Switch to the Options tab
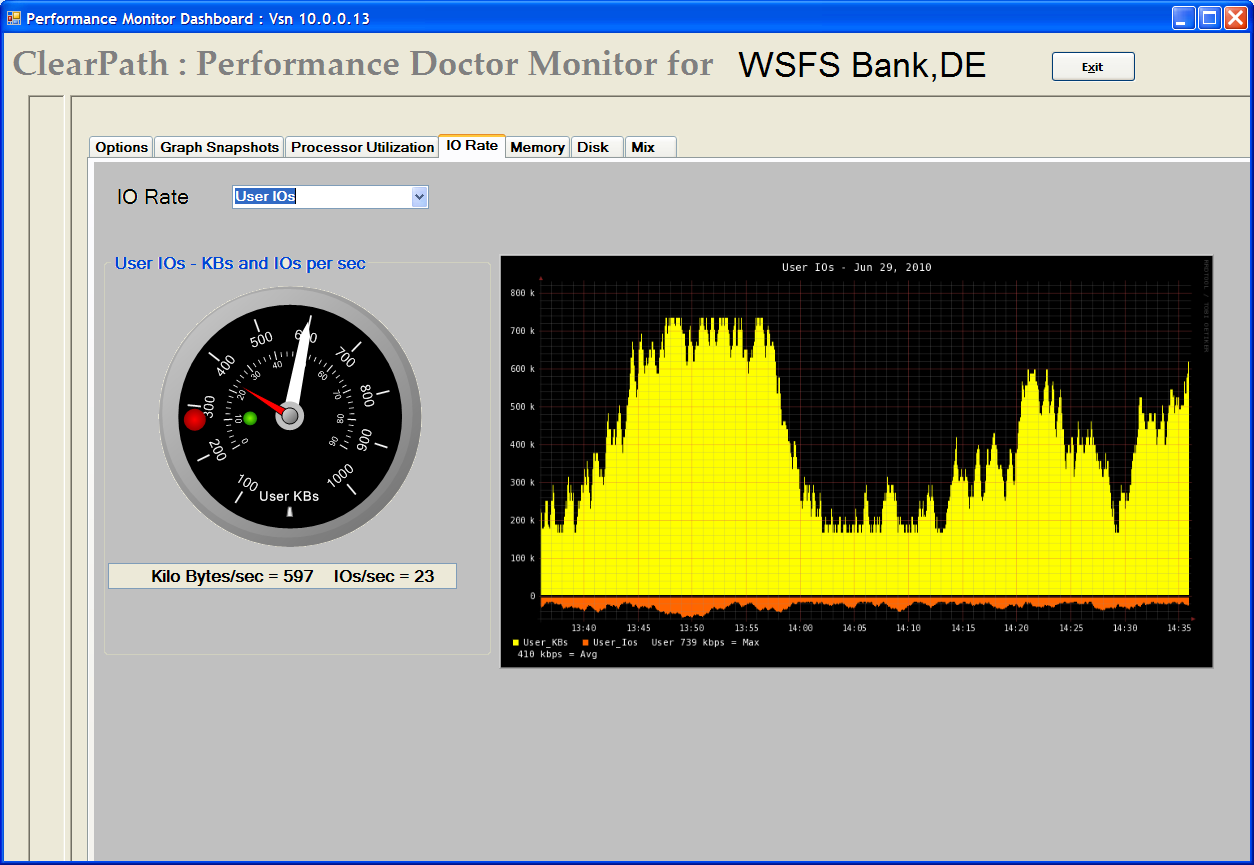 (122, 147)
